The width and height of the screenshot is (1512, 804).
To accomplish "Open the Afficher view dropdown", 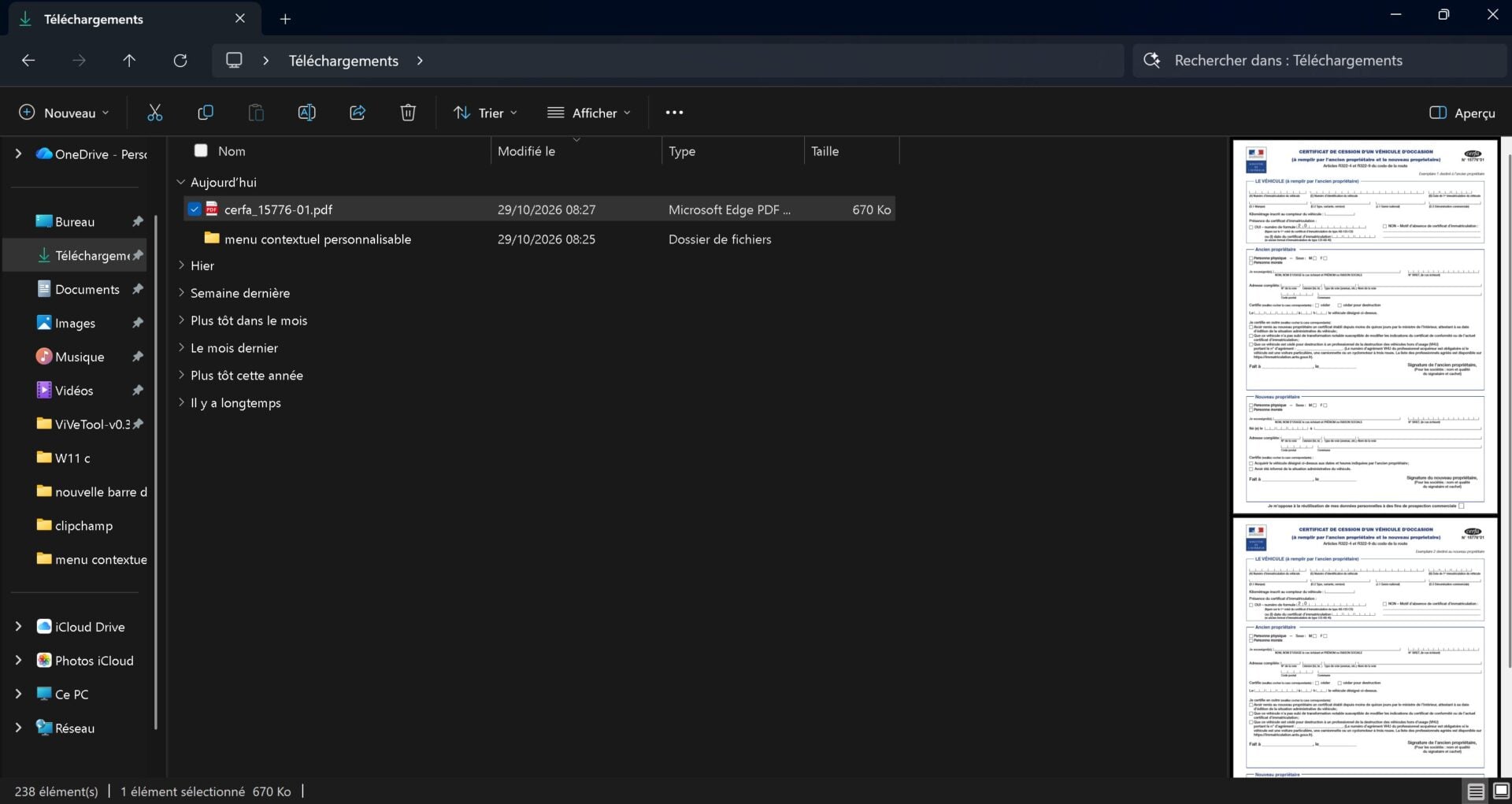I will coord(589,113).
